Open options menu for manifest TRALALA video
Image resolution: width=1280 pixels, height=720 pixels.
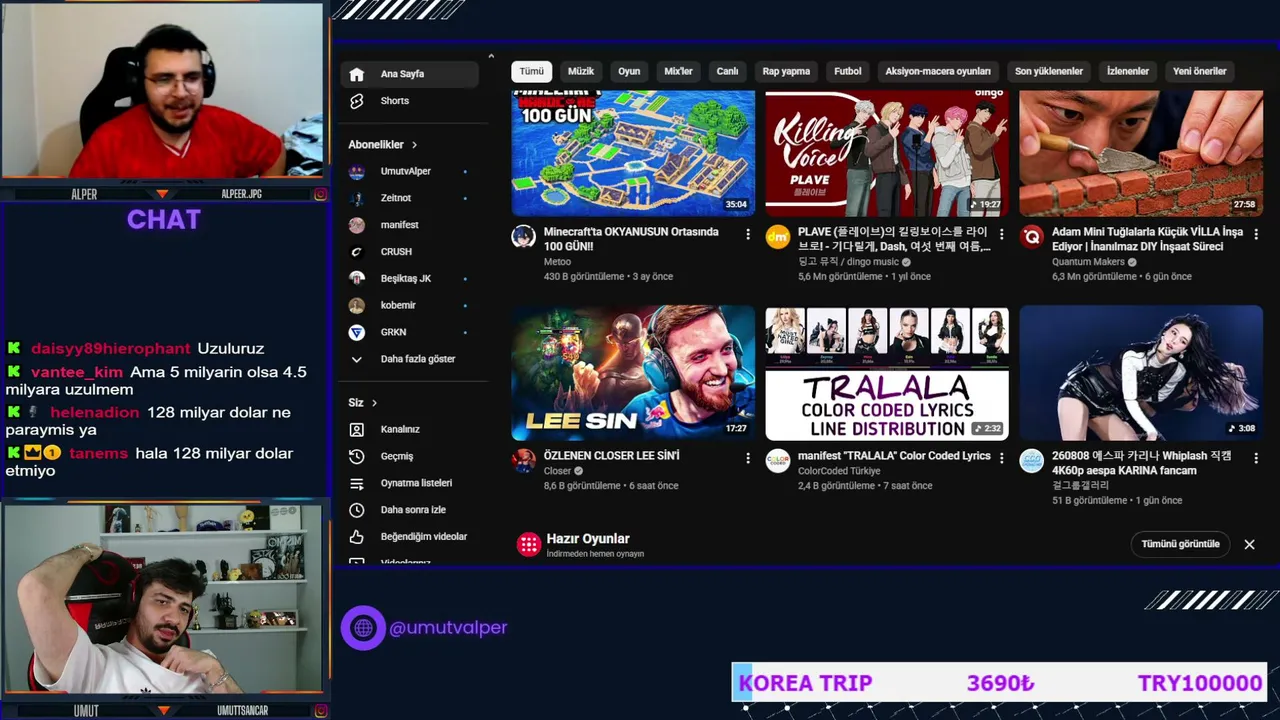click(1002, 458)
